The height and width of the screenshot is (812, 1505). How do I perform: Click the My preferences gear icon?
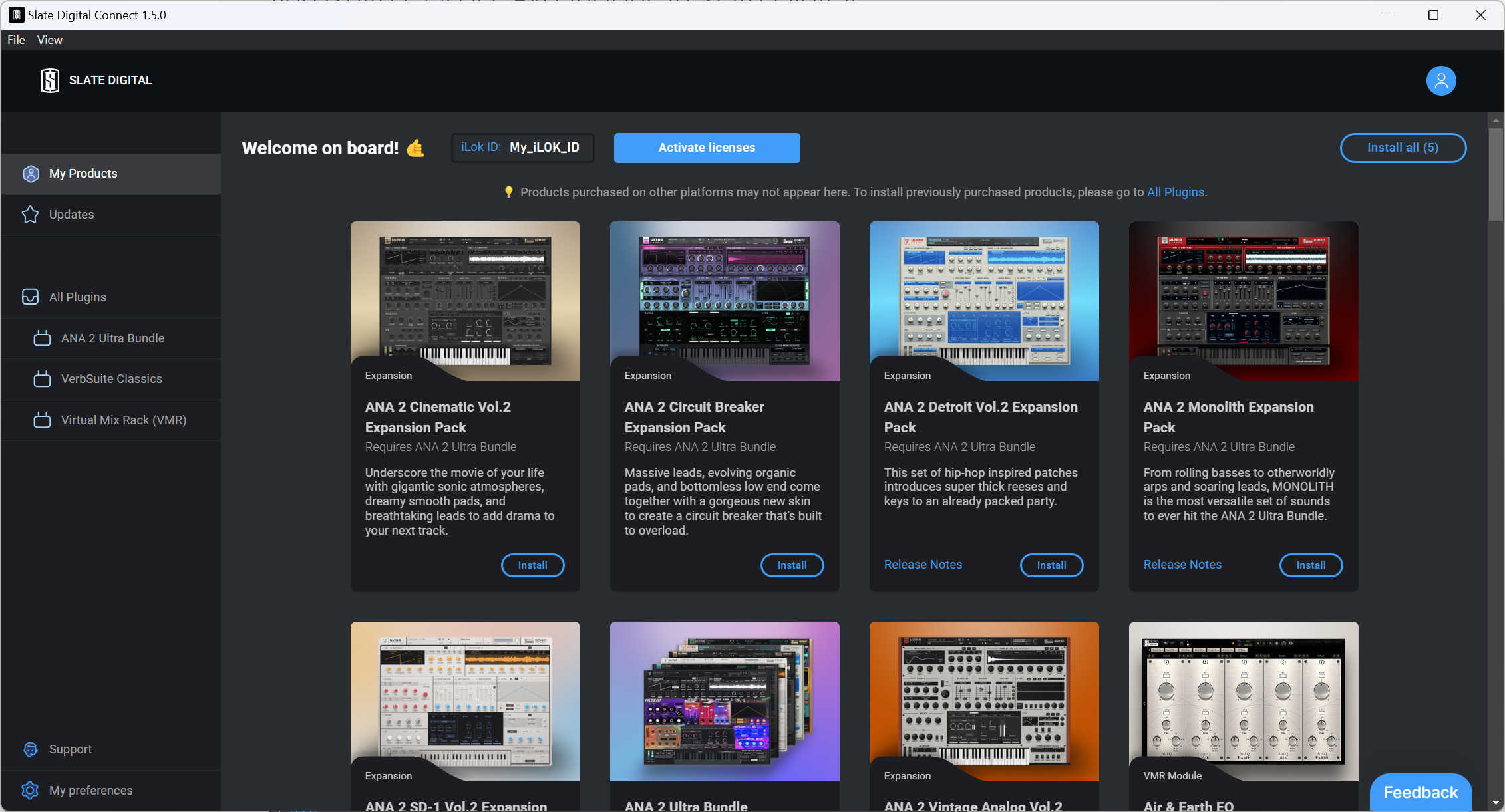coord(31,790)
